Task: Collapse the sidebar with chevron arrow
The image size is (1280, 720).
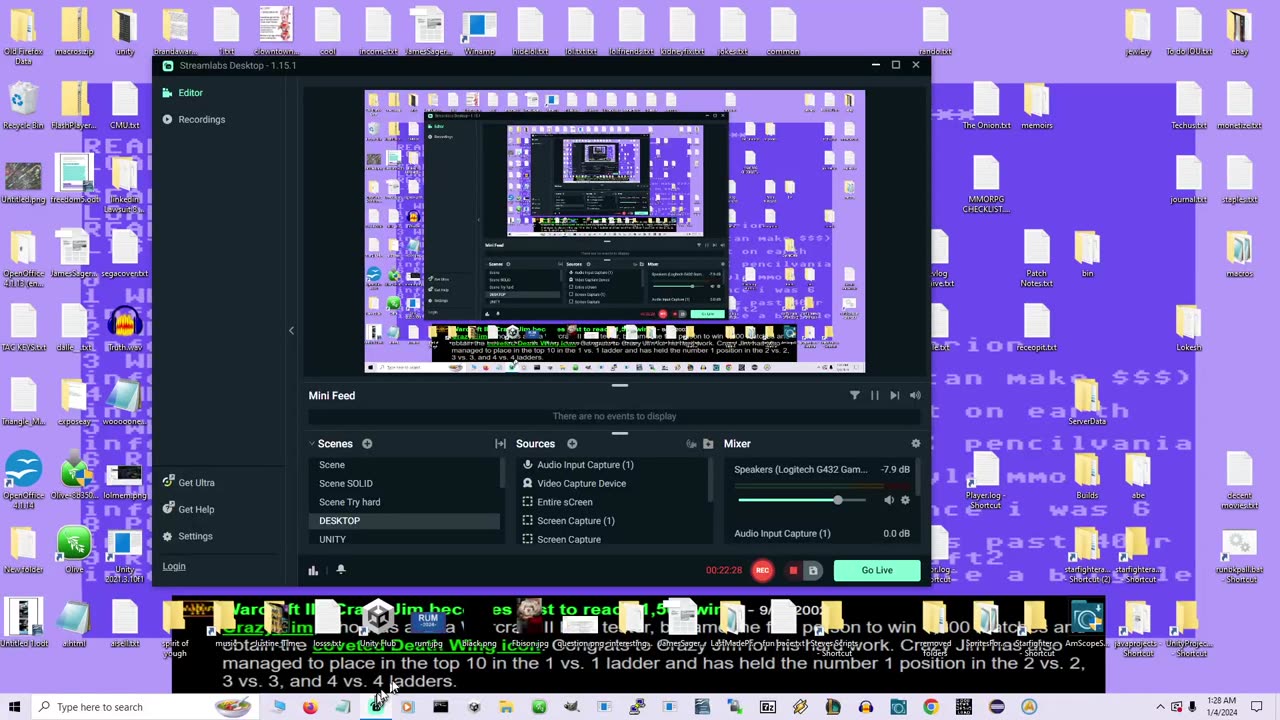Action: (x=291, y=330)
